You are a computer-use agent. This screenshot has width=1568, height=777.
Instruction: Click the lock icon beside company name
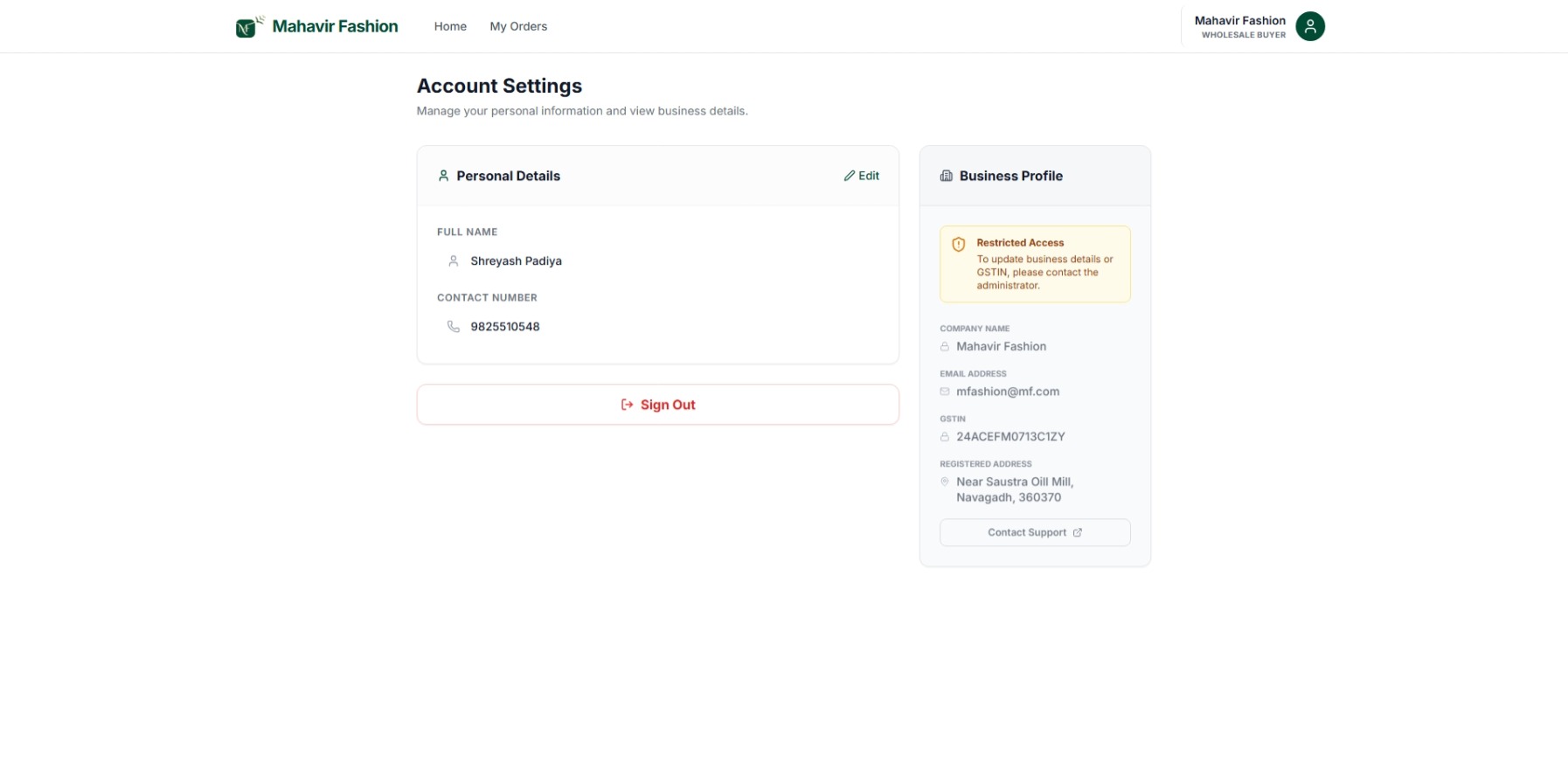point(945,347)
